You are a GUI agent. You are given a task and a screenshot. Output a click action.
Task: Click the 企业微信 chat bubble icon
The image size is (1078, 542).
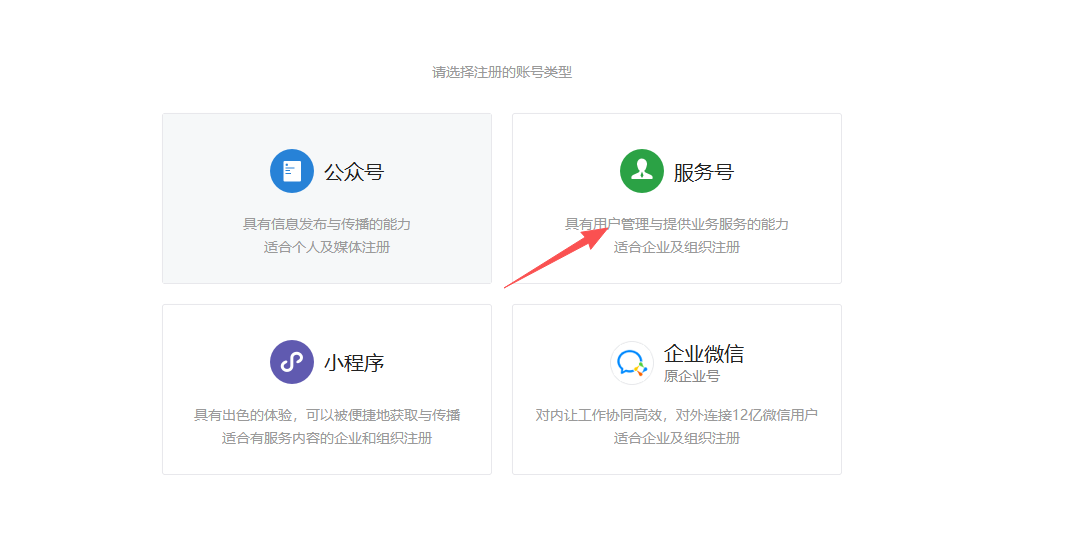tap(632, 362)
